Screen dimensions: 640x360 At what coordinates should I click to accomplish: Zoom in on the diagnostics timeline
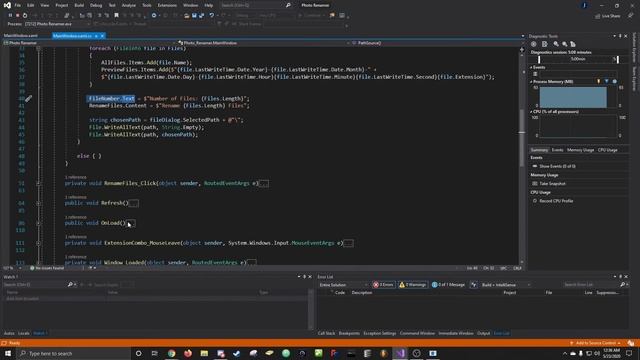point(556,44)
